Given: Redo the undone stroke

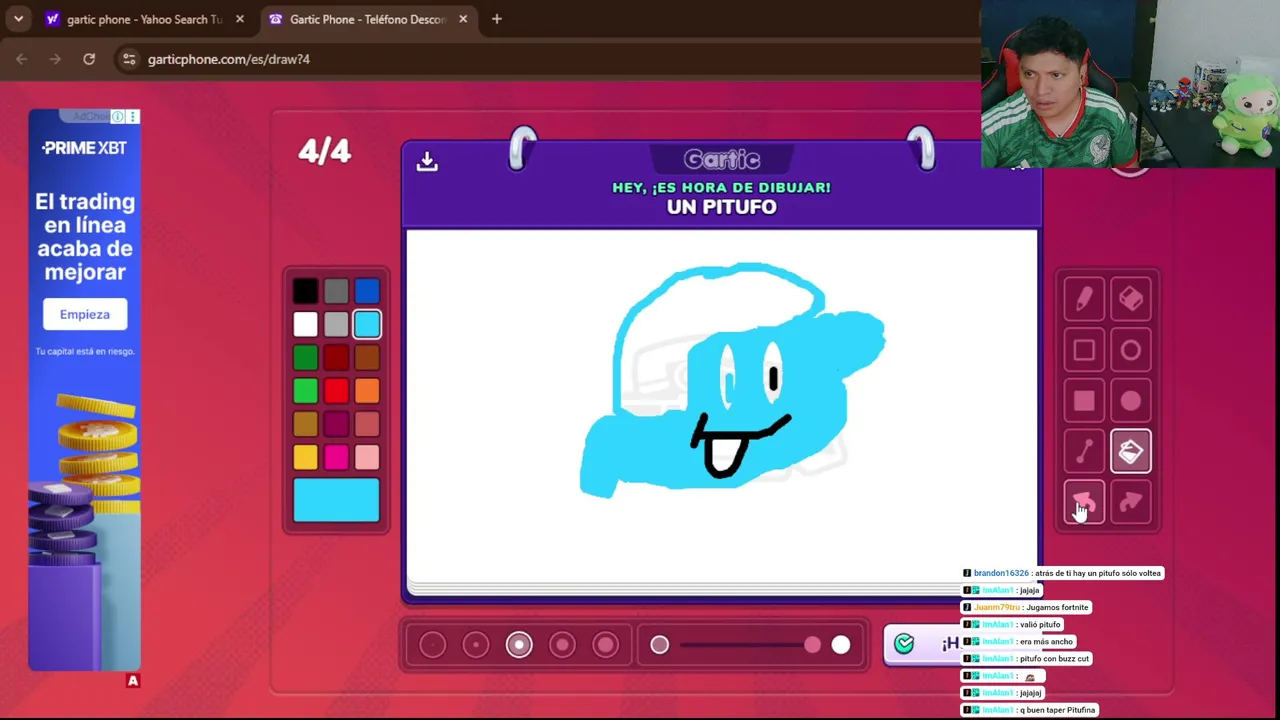Looking at the screenshot, I should click(x=1131, y=503).
